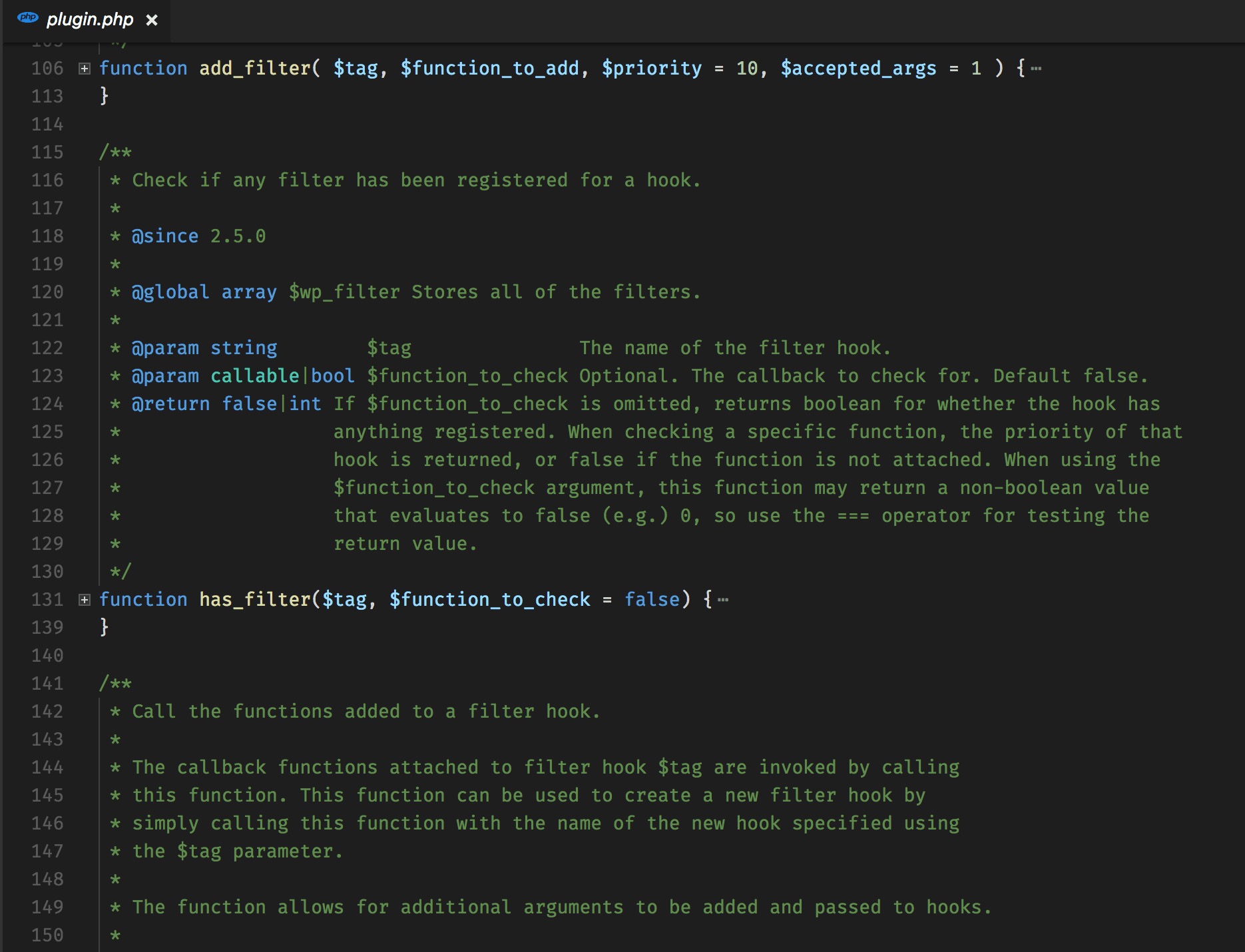This screenshot has width=1245, height=952.
Task: Click the PHP file icon in the tab
Action: pos(27,18)
